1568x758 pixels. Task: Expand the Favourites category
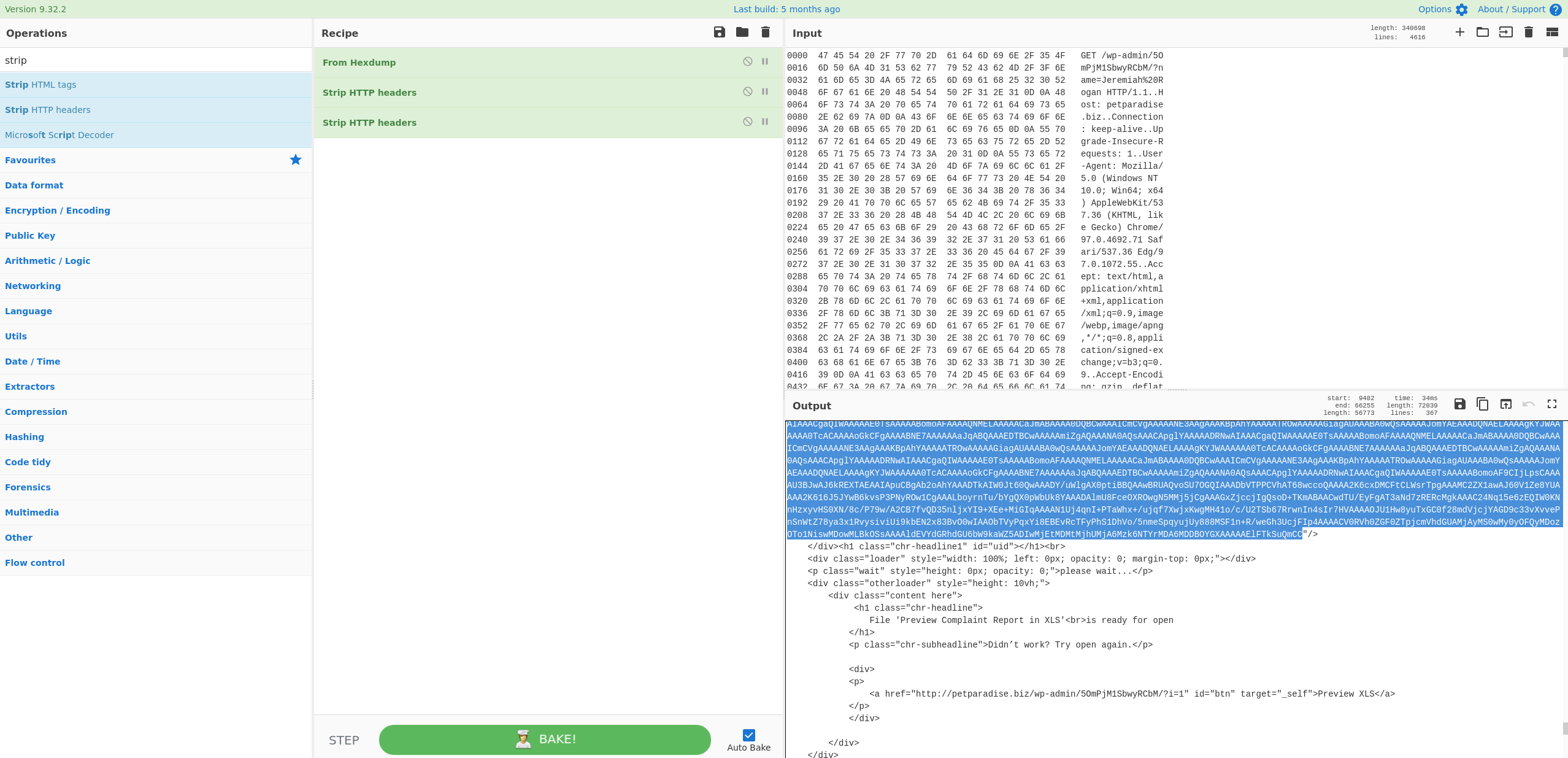tap(156, 160)
